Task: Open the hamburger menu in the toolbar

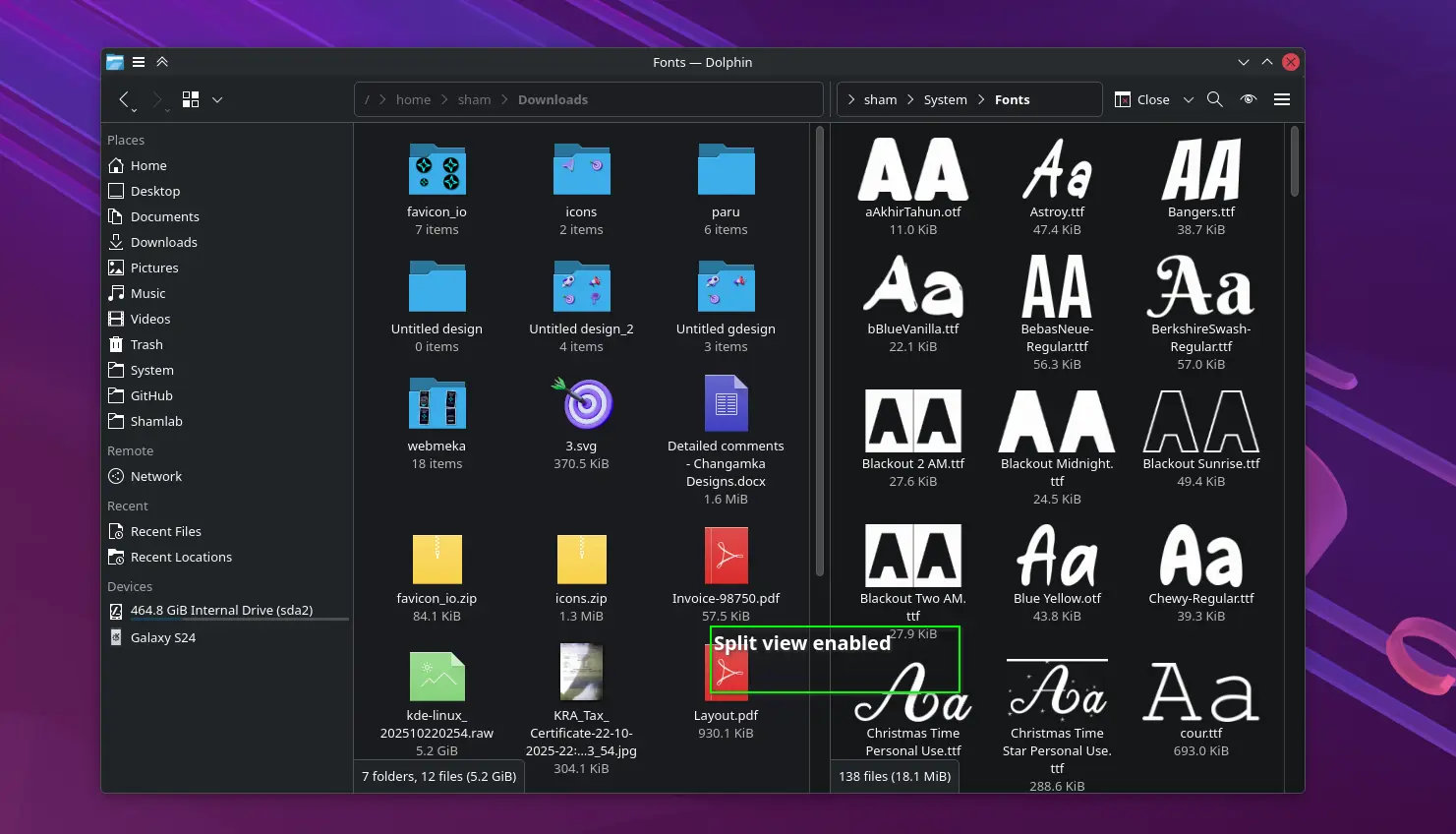Action: coord(1282,99)
